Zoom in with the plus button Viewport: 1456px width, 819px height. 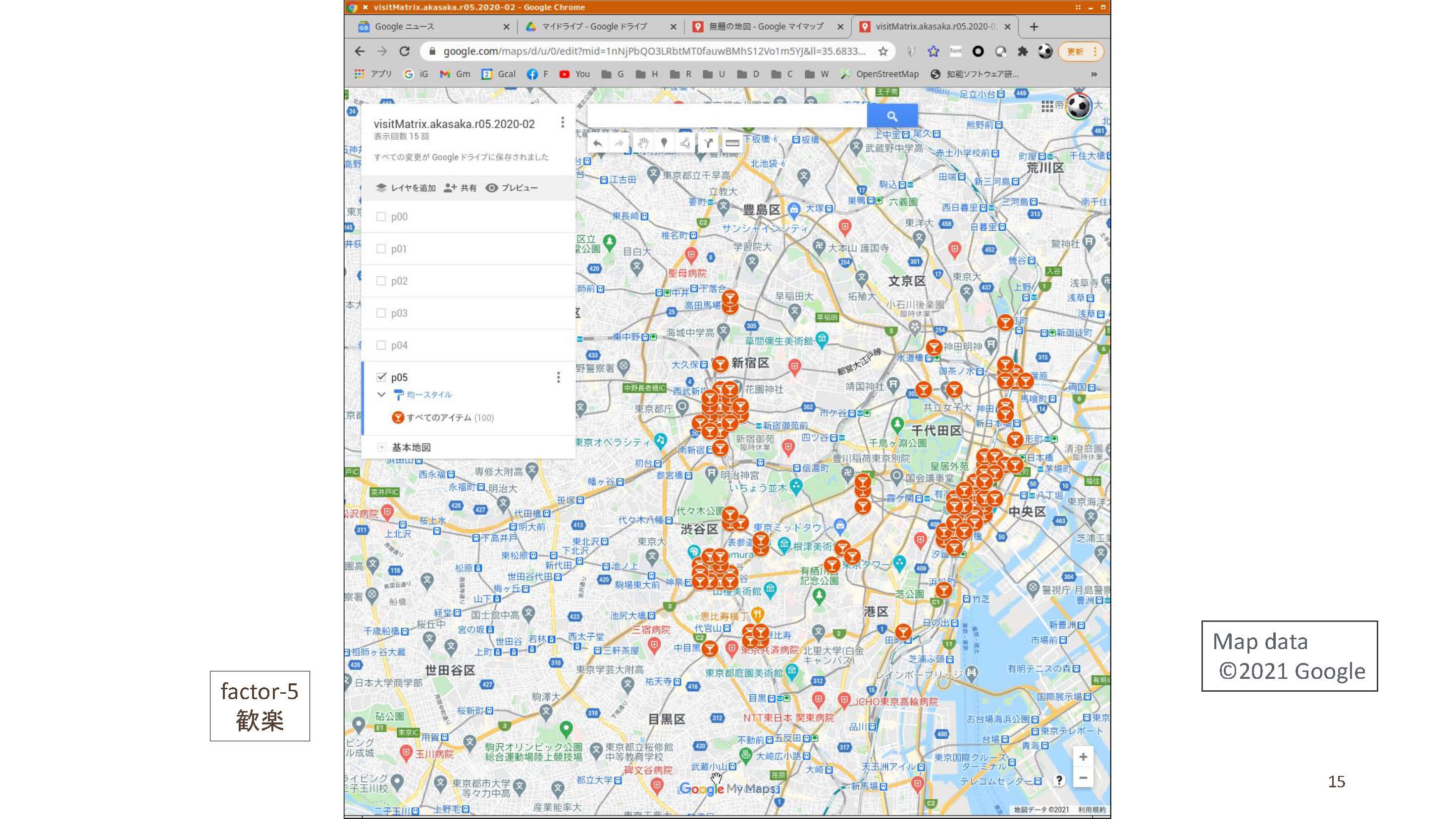(x=1083, y=757)
